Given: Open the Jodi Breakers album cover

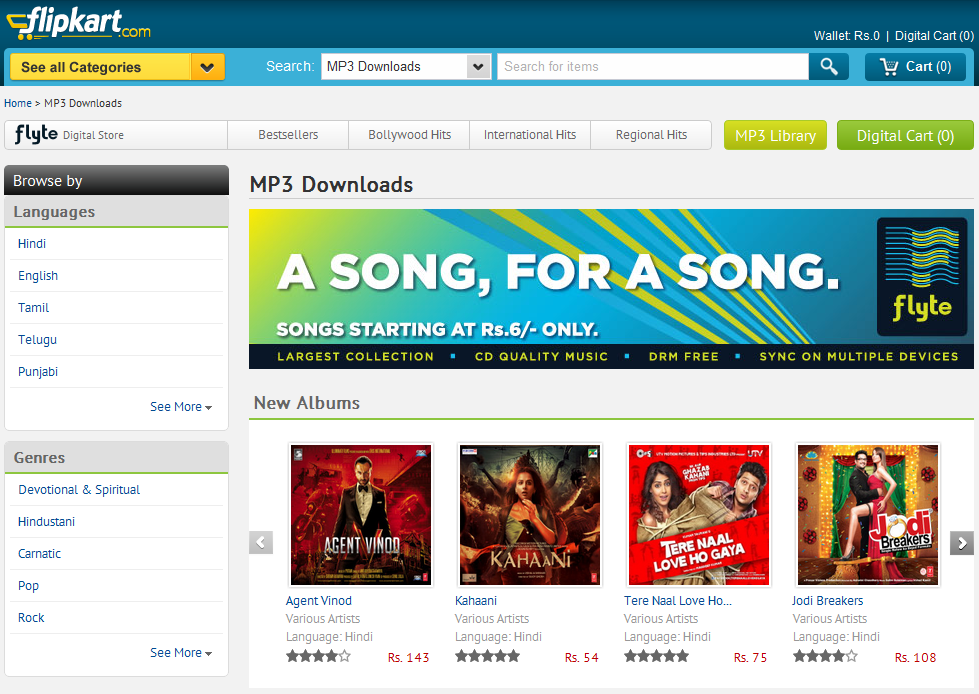Looking at the screenshot, I should click(x=868, y=515).
